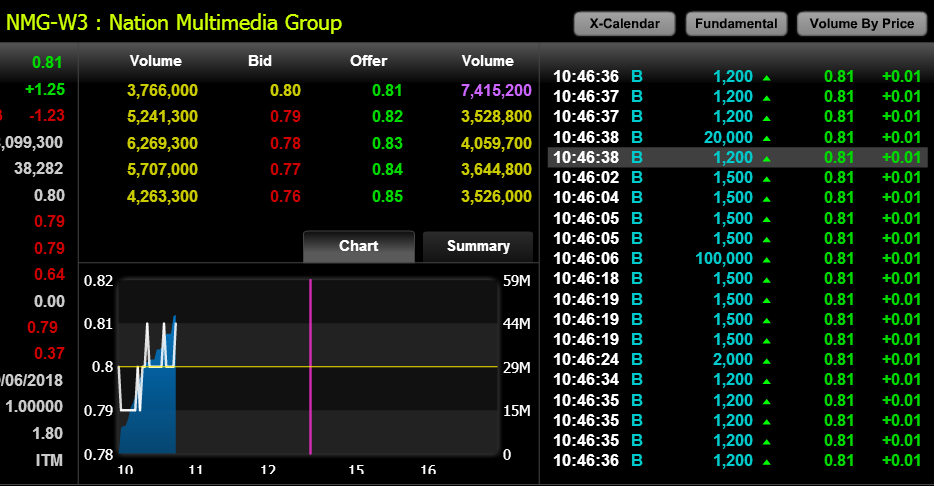The height and width of the screenshot is (486, 934).
Task: Select the offer price 0.83
Action: tap(387, 144)
